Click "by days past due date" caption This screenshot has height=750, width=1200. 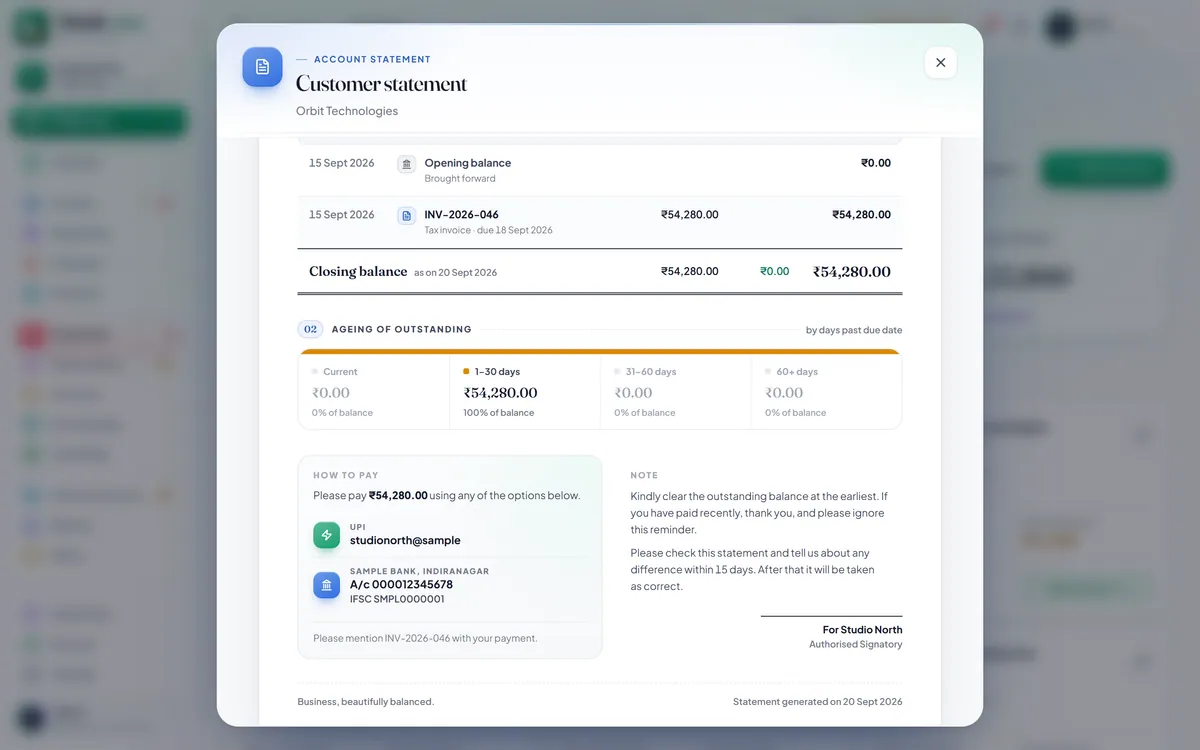(854, 330)
